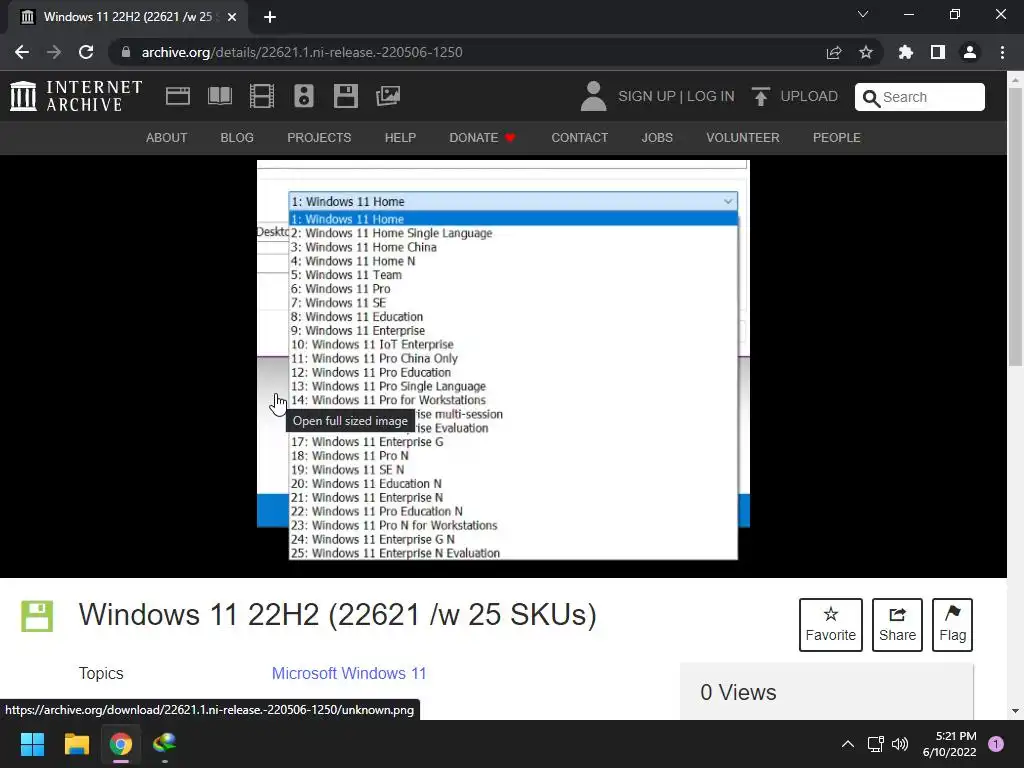Image resolution: width=1024 pixels, height=768 pixels.
Task: Close the Windows 11 22H2 tab
Action: [232, 17]
